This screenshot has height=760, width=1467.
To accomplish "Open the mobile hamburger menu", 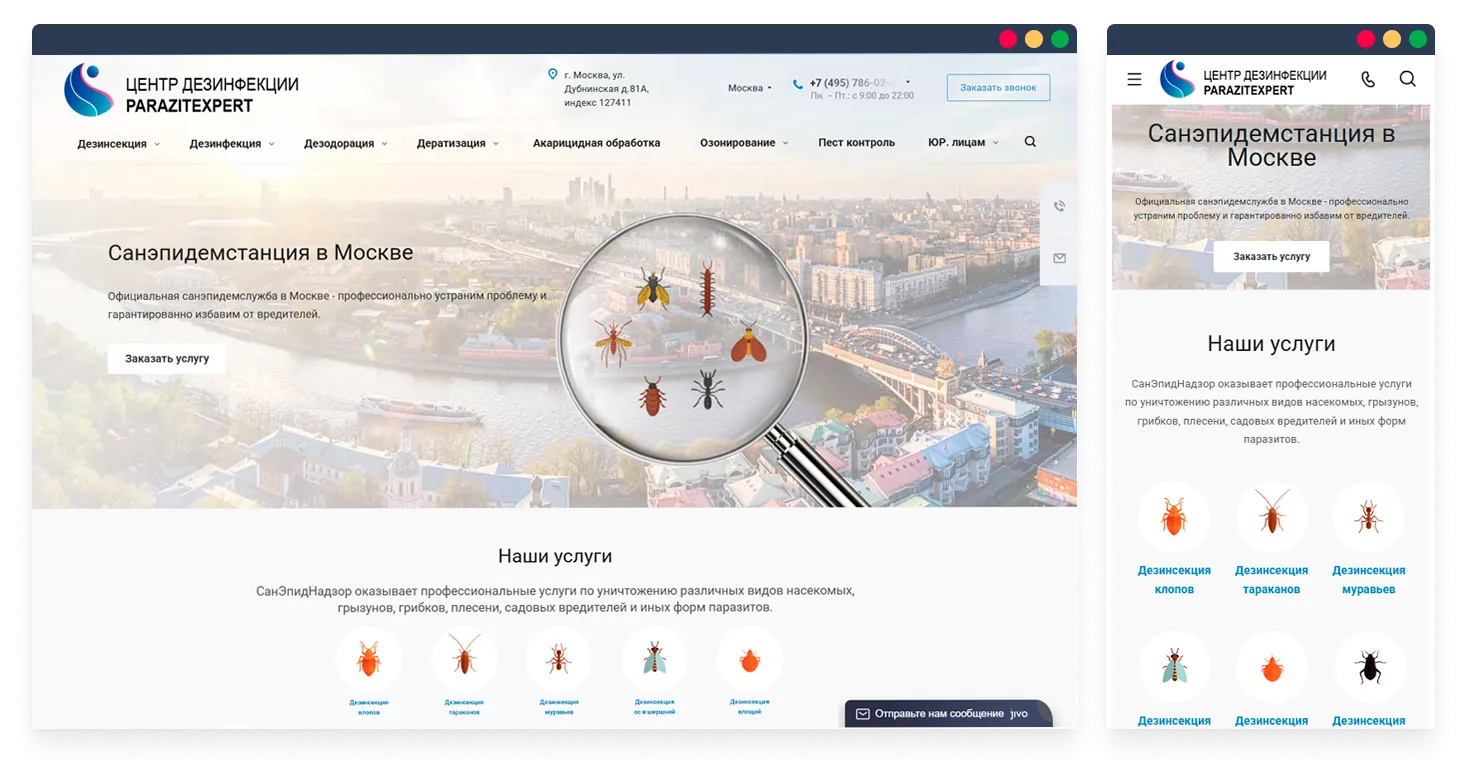I will point(1134,79).
